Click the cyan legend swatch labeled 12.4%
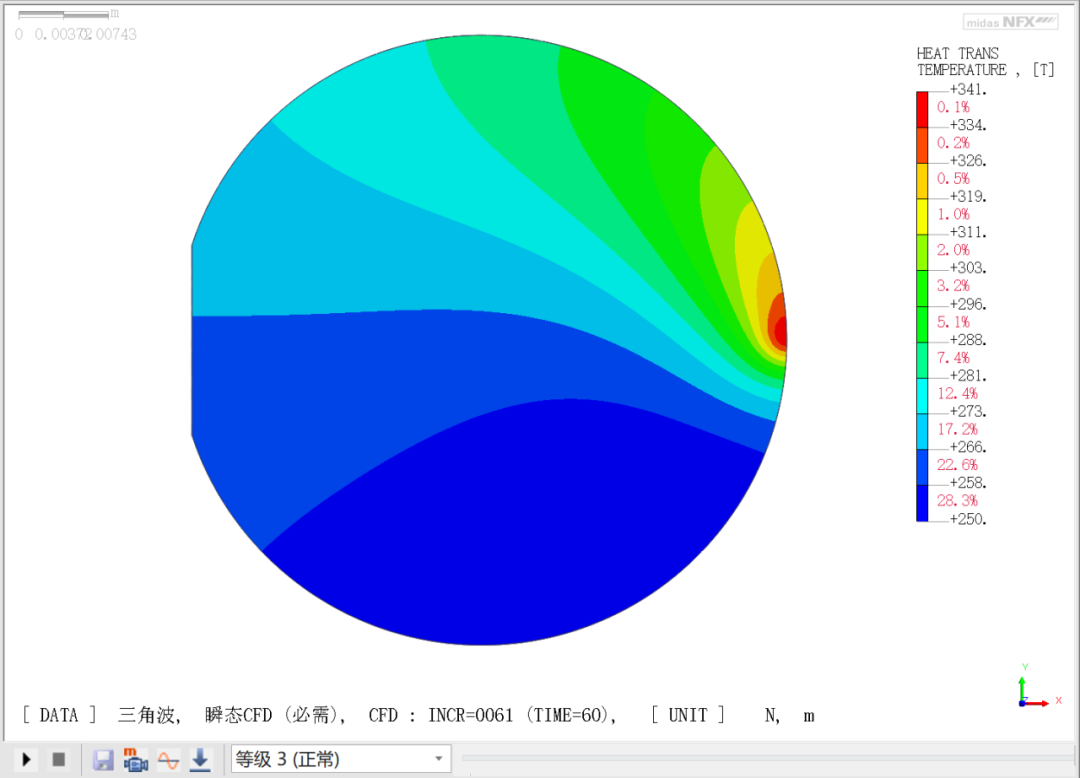The width and height of the screenshot is (1080, 778). click(x=922, y=396)
